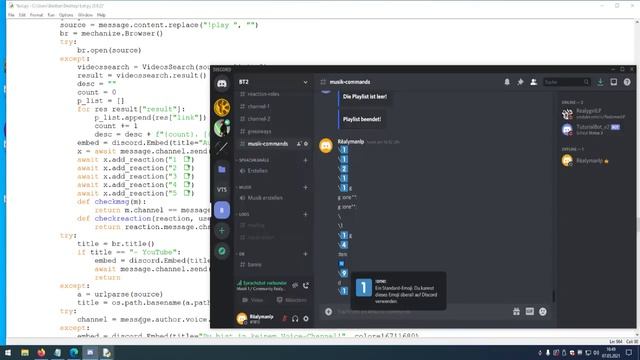This screenshot has width=640, height=360.
Task: Open Firefox from the taskbar
Action: [41, 353]
